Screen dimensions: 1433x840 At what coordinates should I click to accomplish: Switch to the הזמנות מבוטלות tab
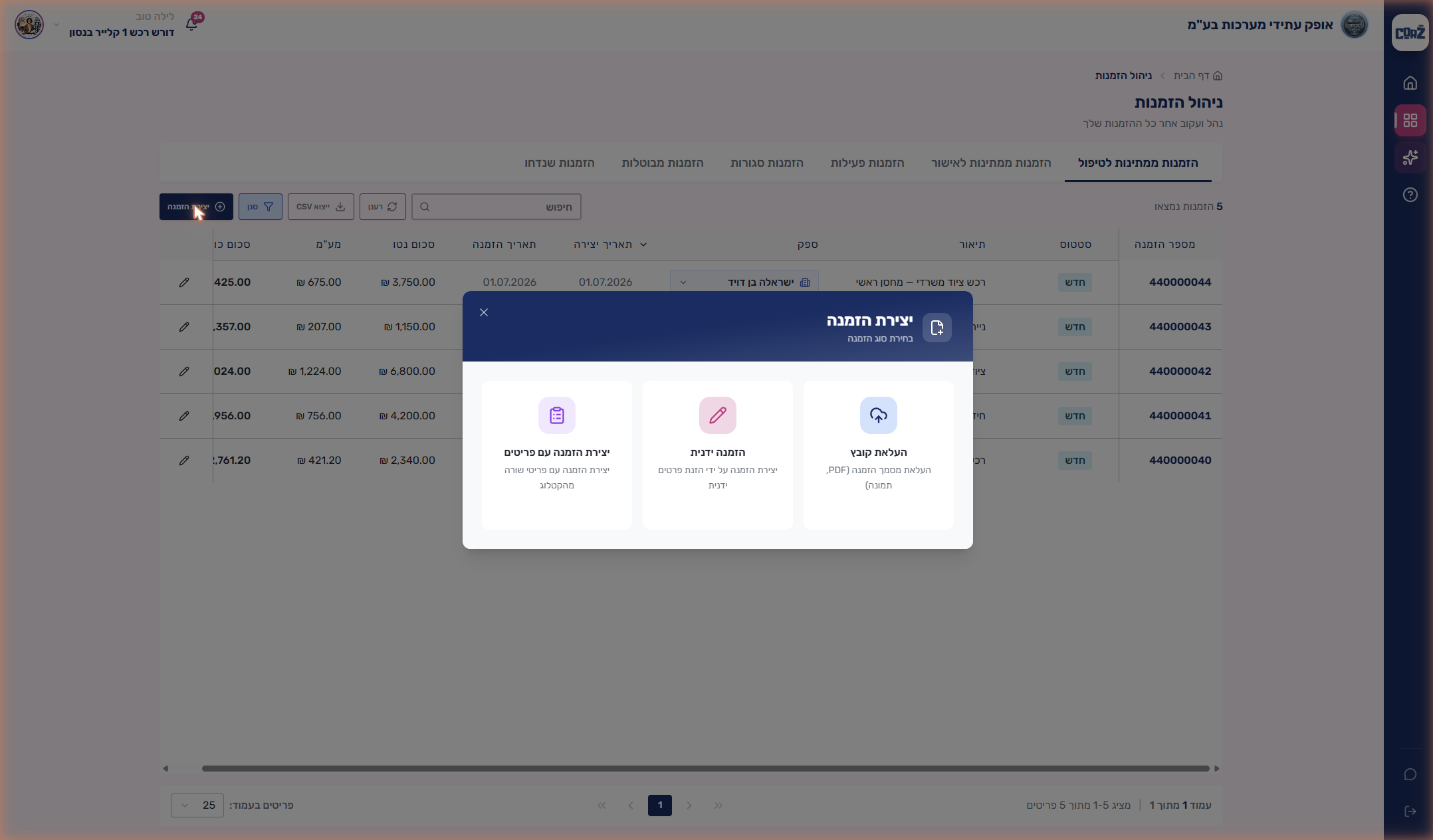click(663, 163)
